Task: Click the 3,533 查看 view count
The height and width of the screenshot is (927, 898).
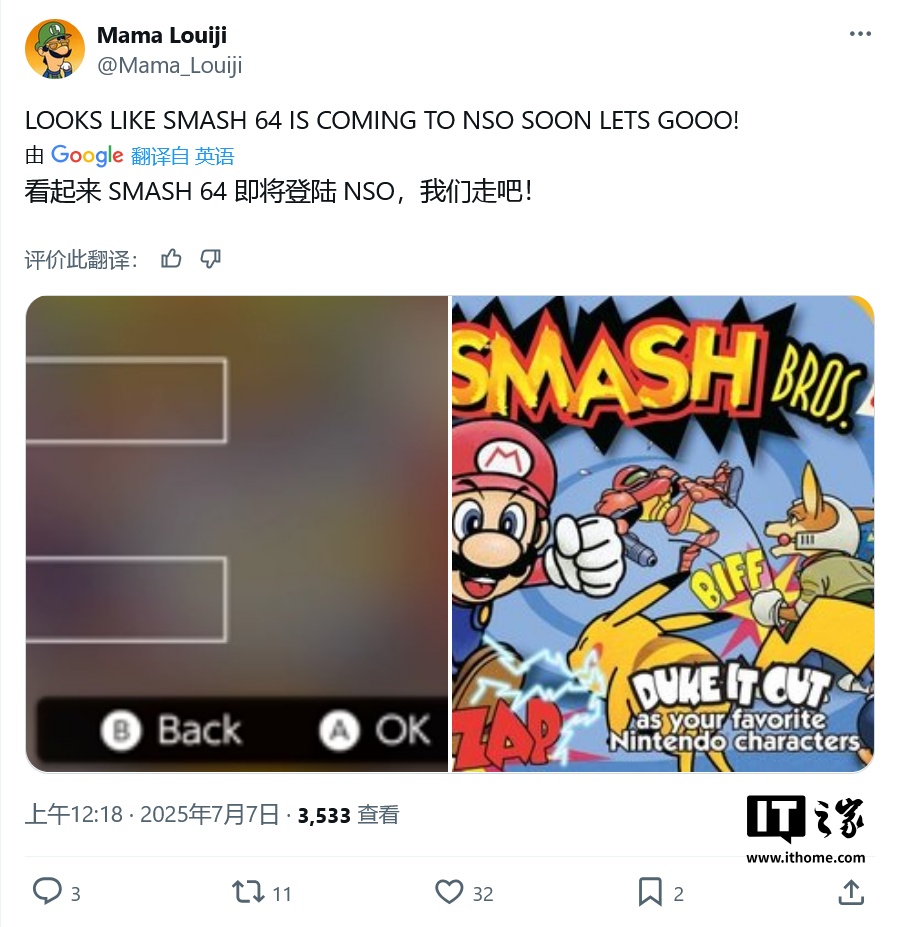Action: 348,815
